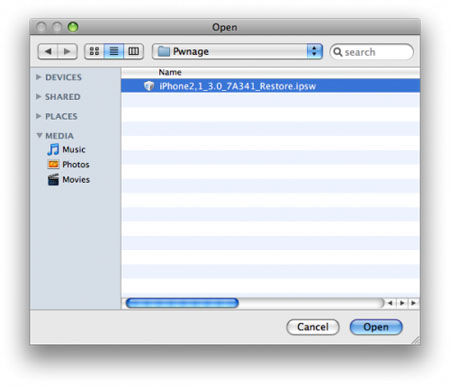Click the folder icon beside Pwnage
450x386 pixels.
click(x=163, y=51)
